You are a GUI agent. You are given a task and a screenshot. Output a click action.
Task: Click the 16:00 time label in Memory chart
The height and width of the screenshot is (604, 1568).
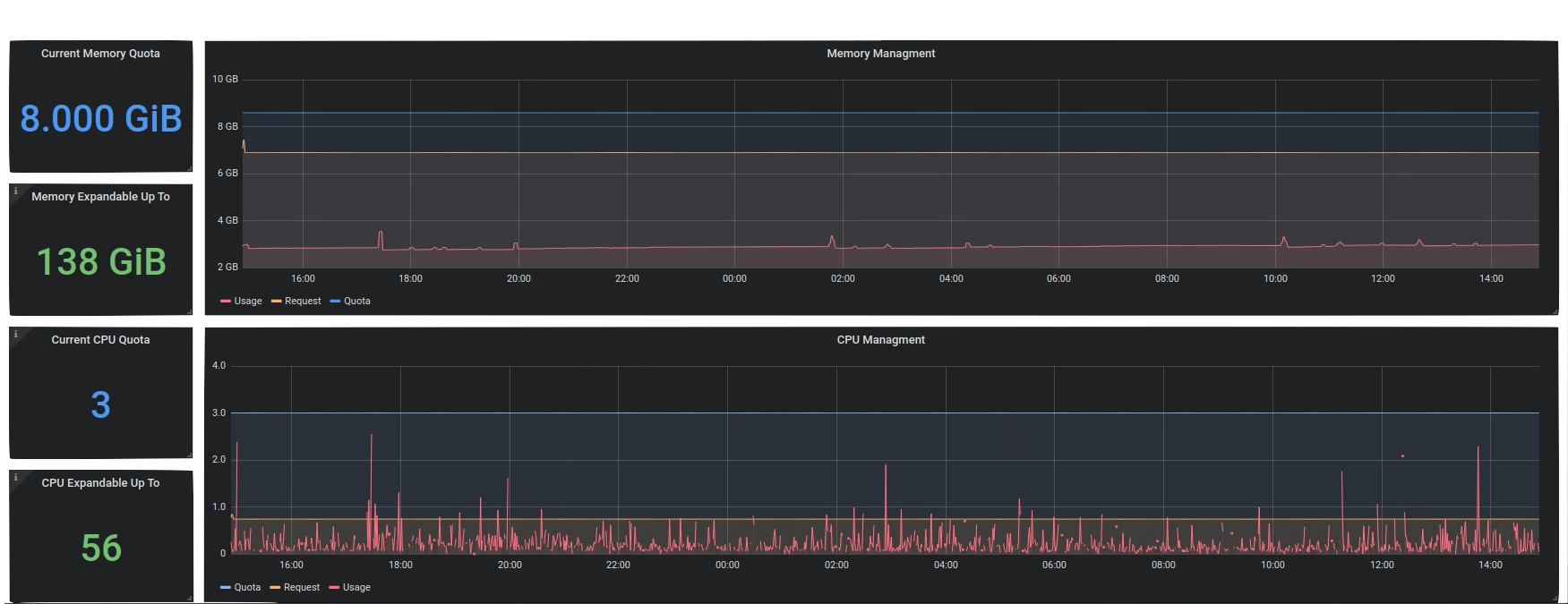point(303,279)
